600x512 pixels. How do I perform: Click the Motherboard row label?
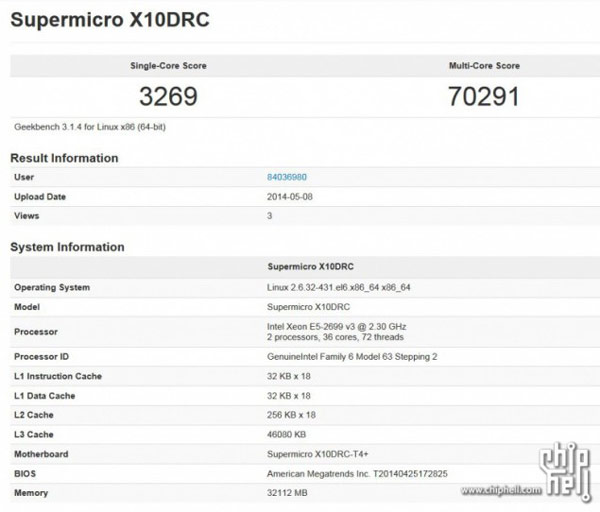(x=41, y=454)
